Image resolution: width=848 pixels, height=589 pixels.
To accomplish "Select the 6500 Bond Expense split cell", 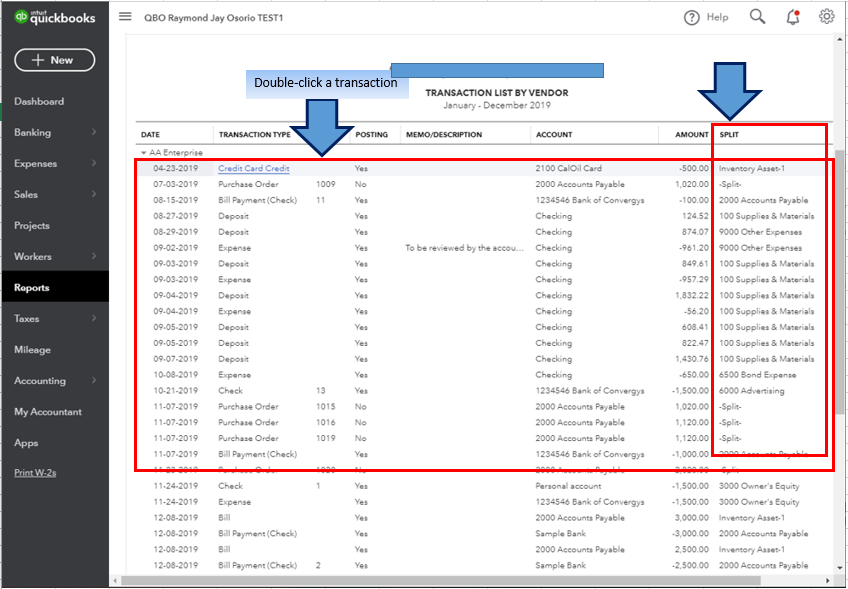I will (x=758, y=375).
